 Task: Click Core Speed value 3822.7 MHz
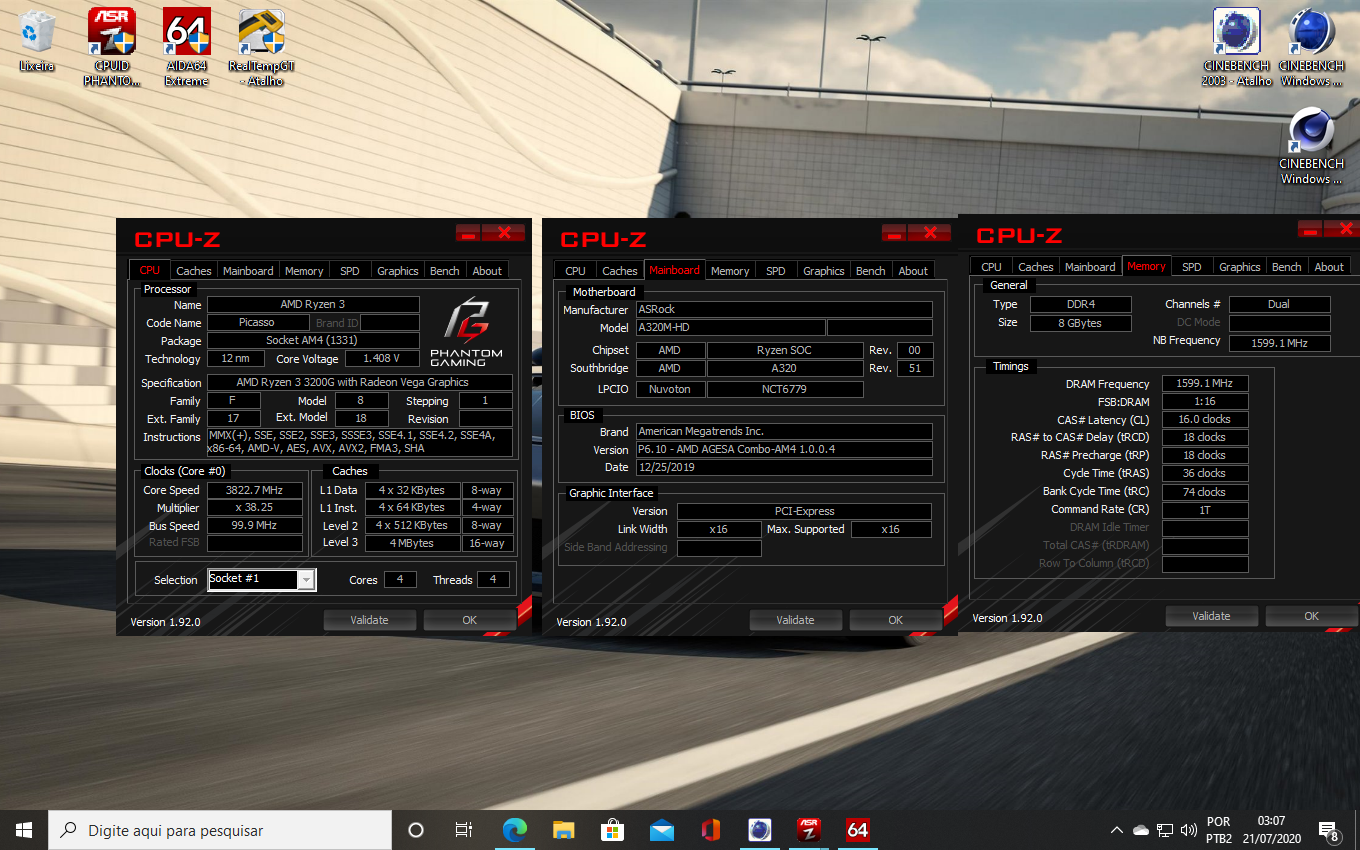pyautogui.click(x=255, y=490)
